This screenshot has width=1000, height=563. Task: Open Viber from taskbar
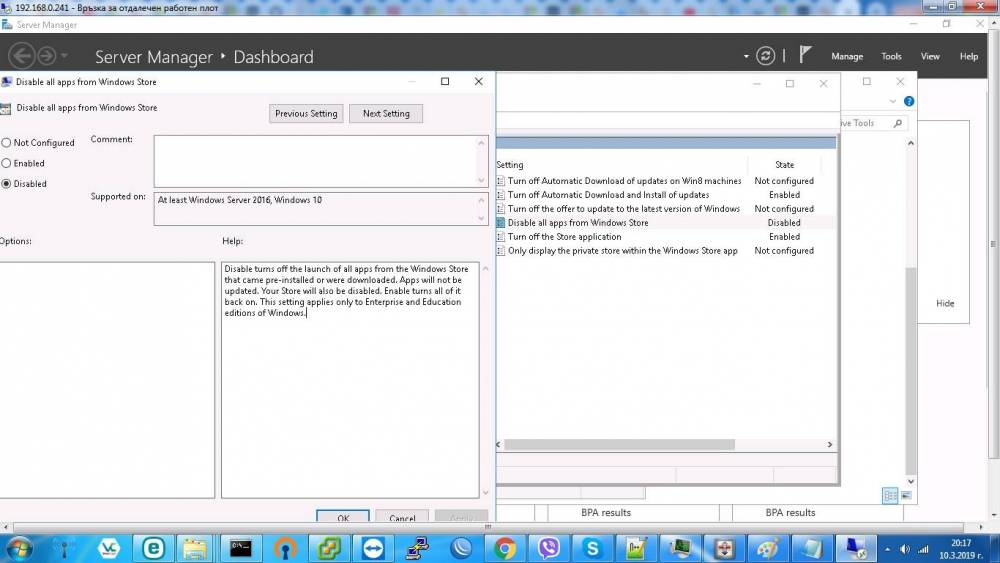pyautogui.click(x=548, y=548)
